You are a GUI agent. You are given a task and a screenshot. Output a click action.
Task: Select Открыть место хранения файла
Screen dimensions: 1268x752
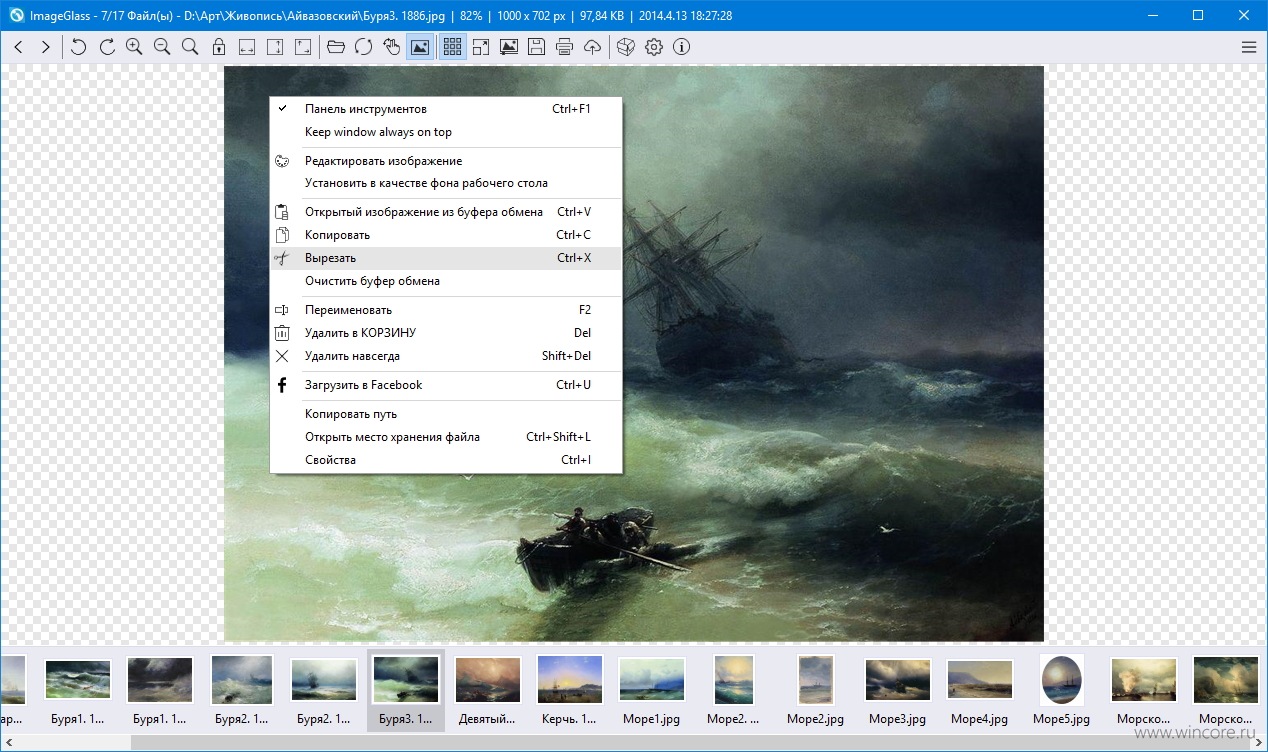(446, 437)
